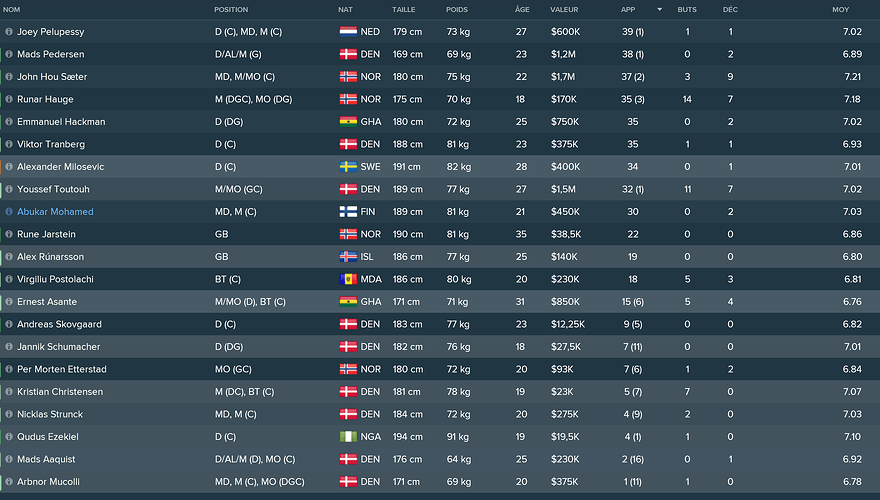This screenshot has width=880, height=500.
Task: Open the info icon for Abukar Mohamed
Action: [x=9, y=212]
